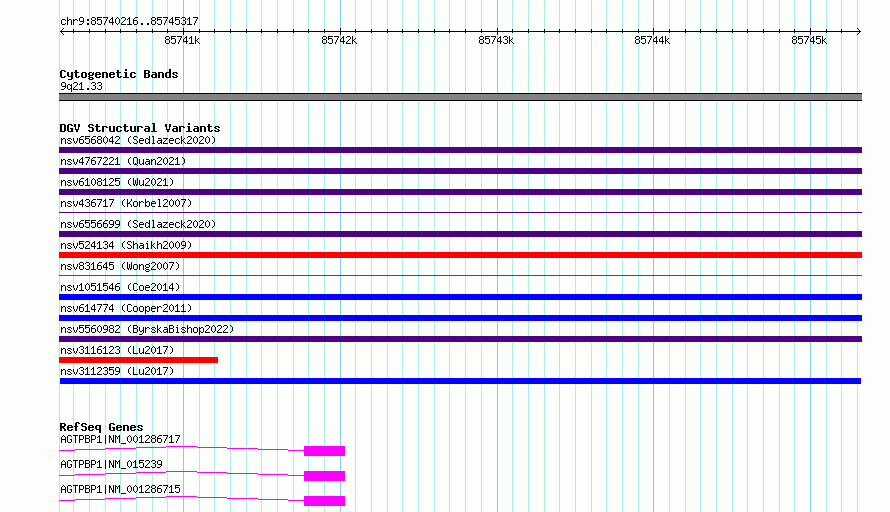This screenshot has height=512, width=890.
Task: Open variant nsv4767221 (Quan2021) label
Action: (123, 161)
